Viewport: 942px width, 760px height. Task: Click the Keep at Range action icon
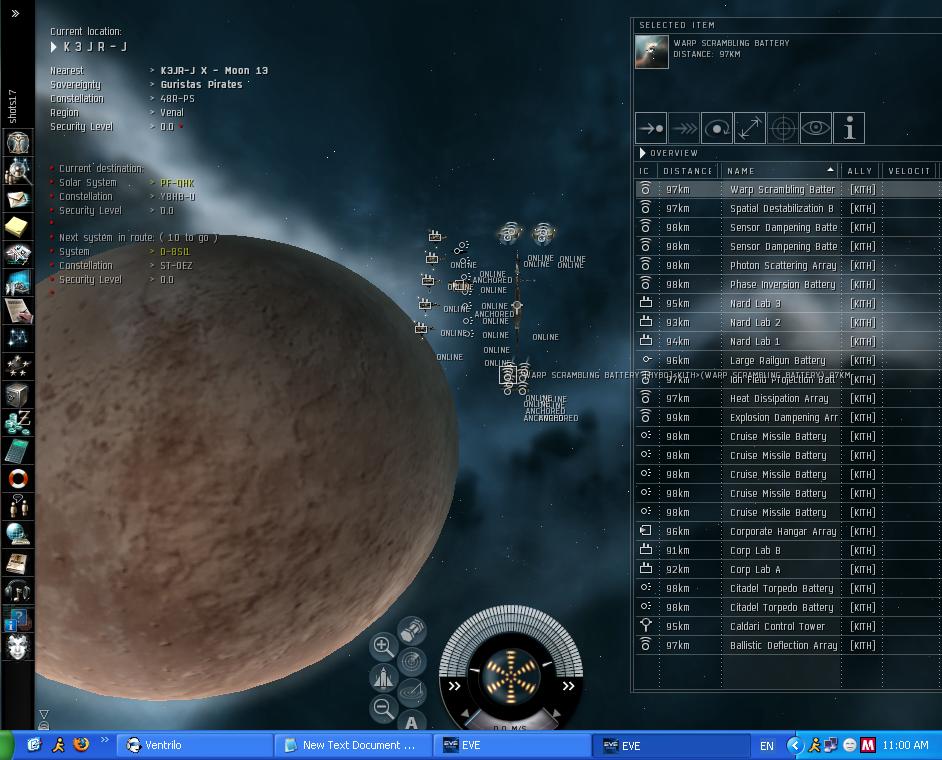(x=750, y=128)
